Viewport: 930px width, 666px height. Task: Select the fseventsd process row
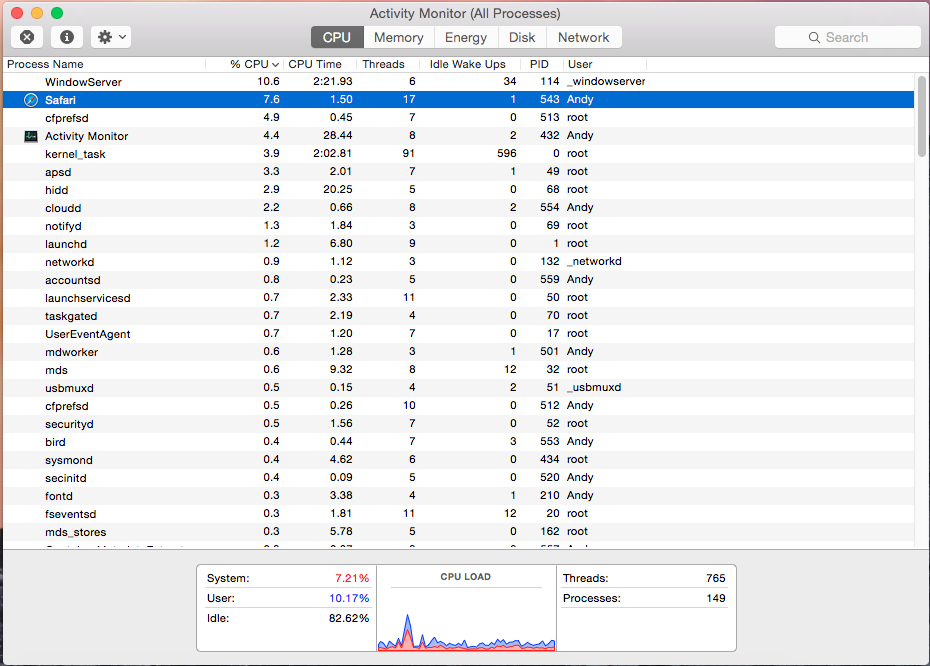coord(458,514)
